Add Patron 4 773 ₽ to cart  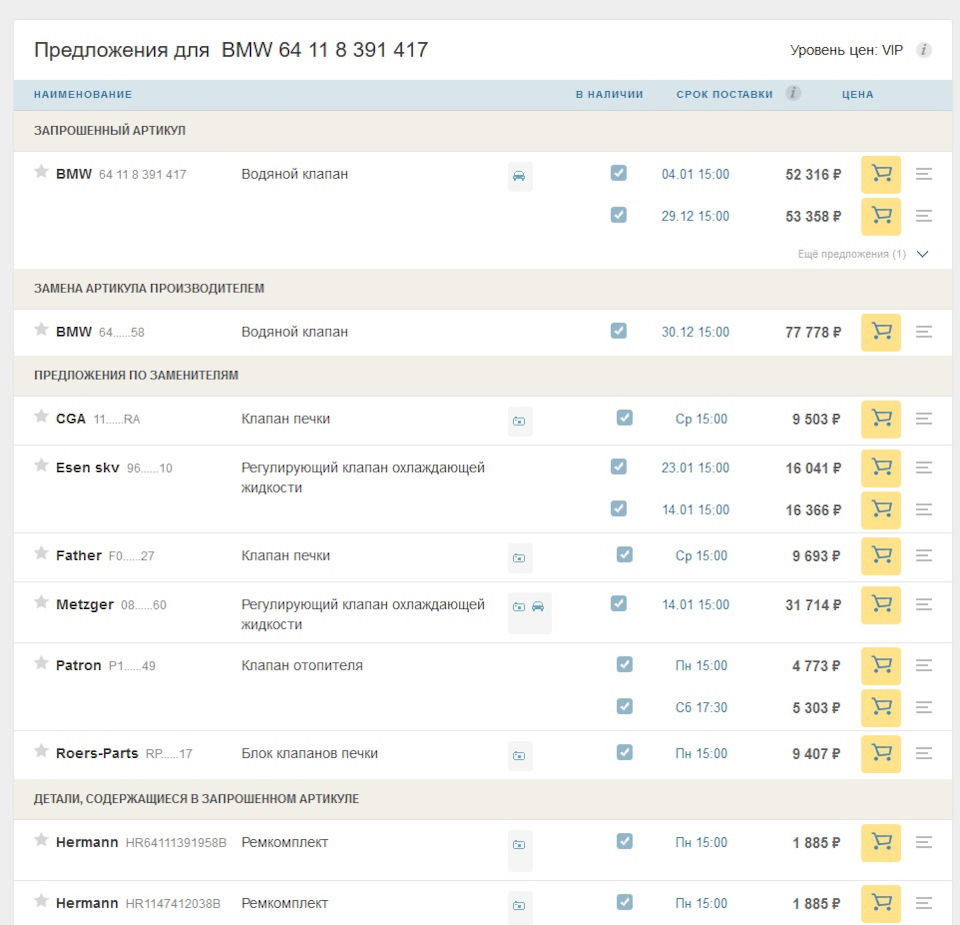[880, 665]
